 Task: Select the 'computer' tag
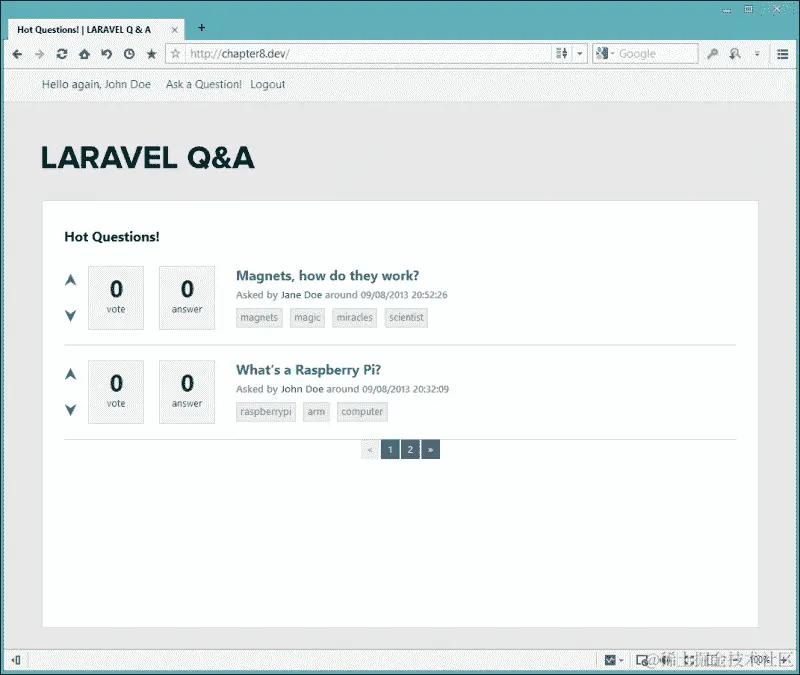click(x=362, y=412)
